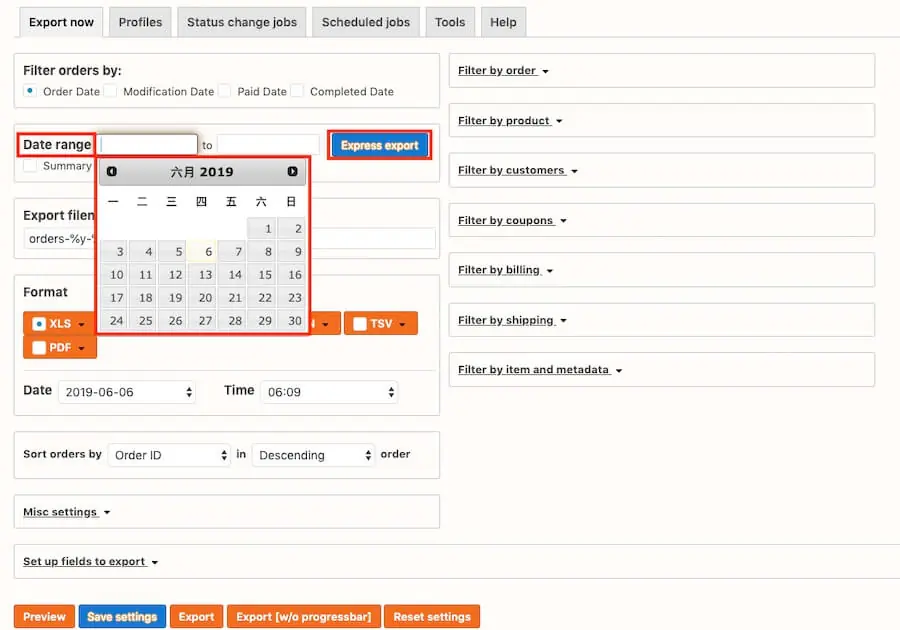Select the Modification Date option

coord(110,91)
